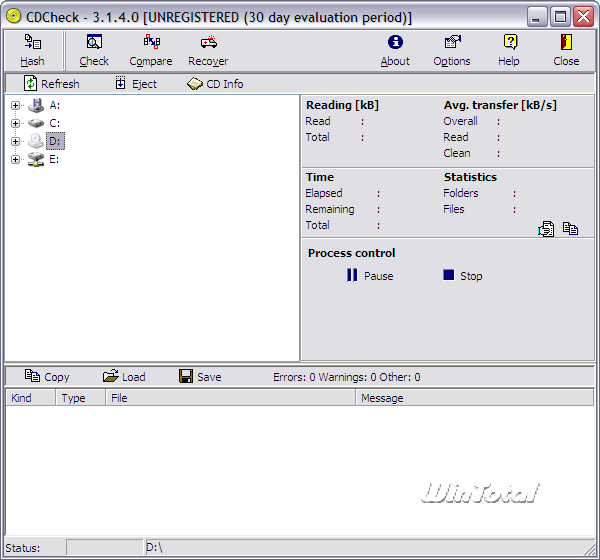This screenshot has height=560, width=600.
Task: Copy statistics to clipboard icon
Action: click(570, 229)
